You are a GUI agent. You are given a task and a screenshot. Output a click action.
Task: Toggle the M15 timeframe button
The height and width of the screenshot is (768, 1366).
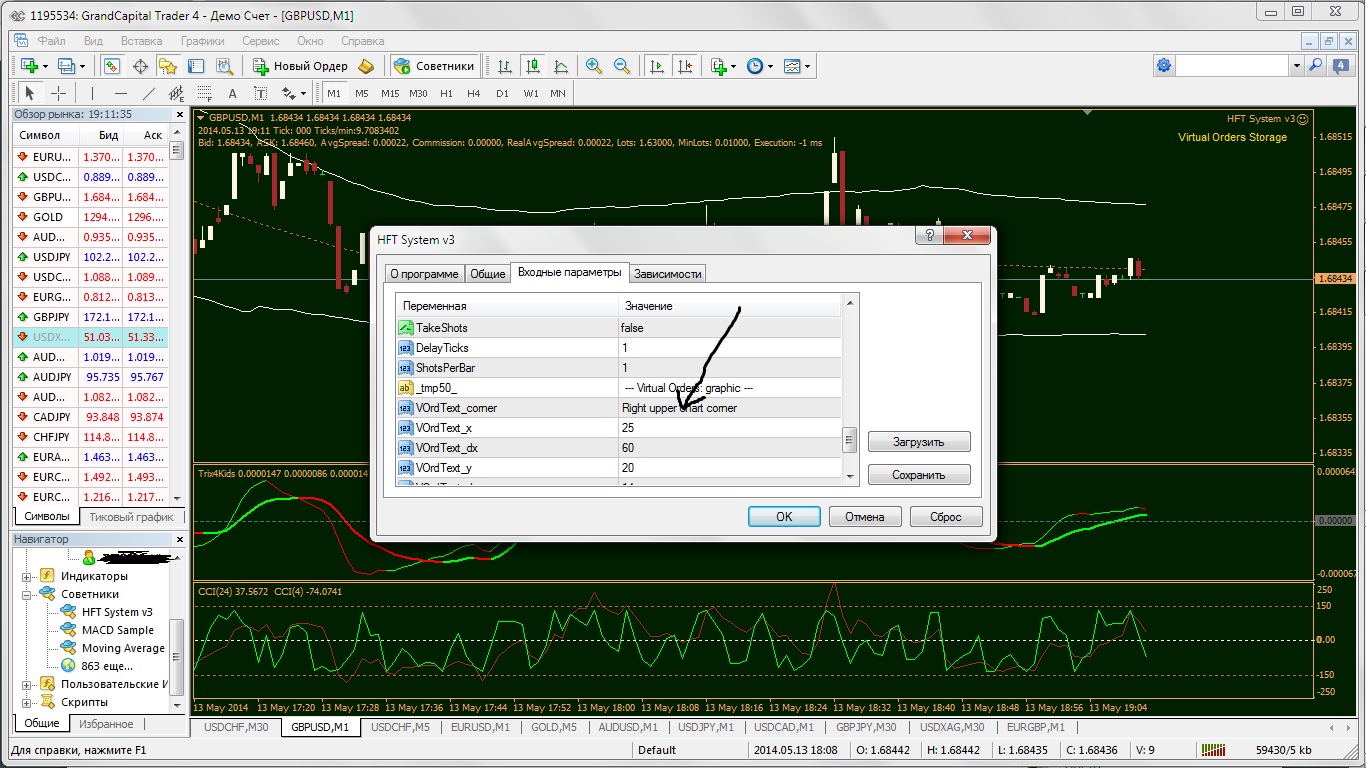(390, 93)
